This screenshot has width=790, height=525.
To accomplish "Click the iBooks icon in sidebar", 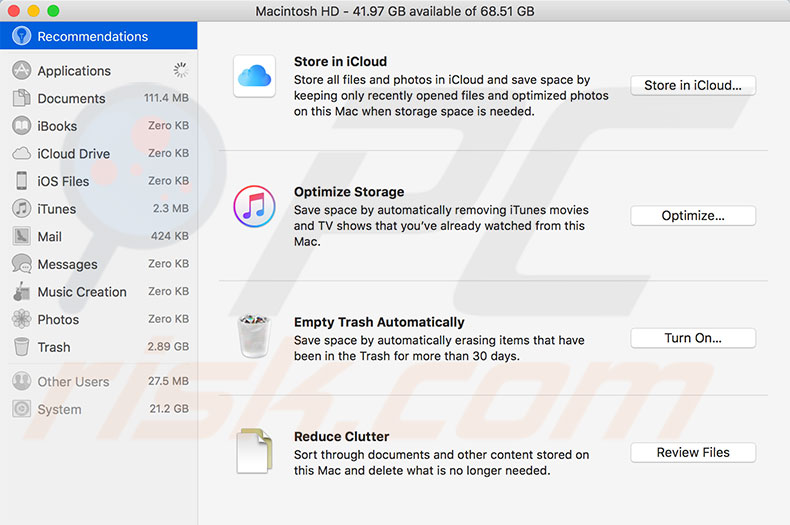I will [x=21, y=126].
